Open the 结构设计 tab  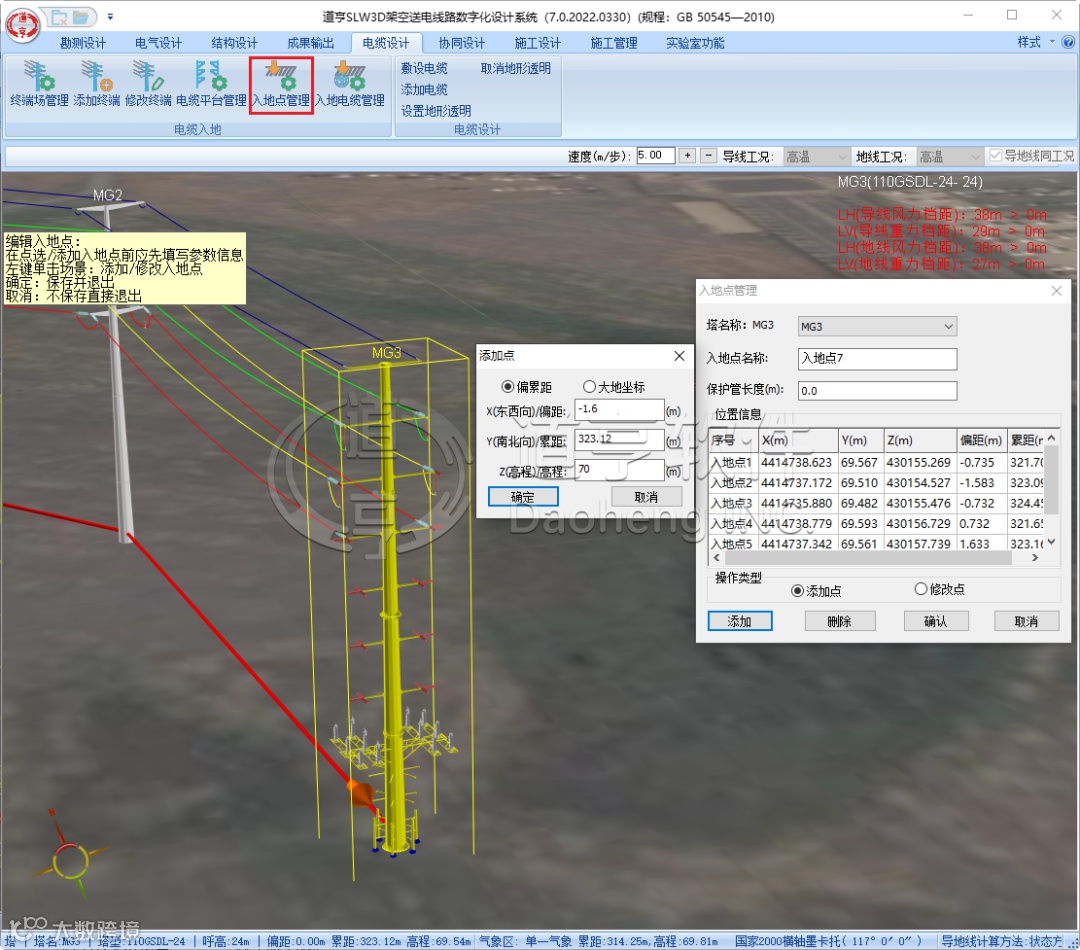(x=234, y=43)
